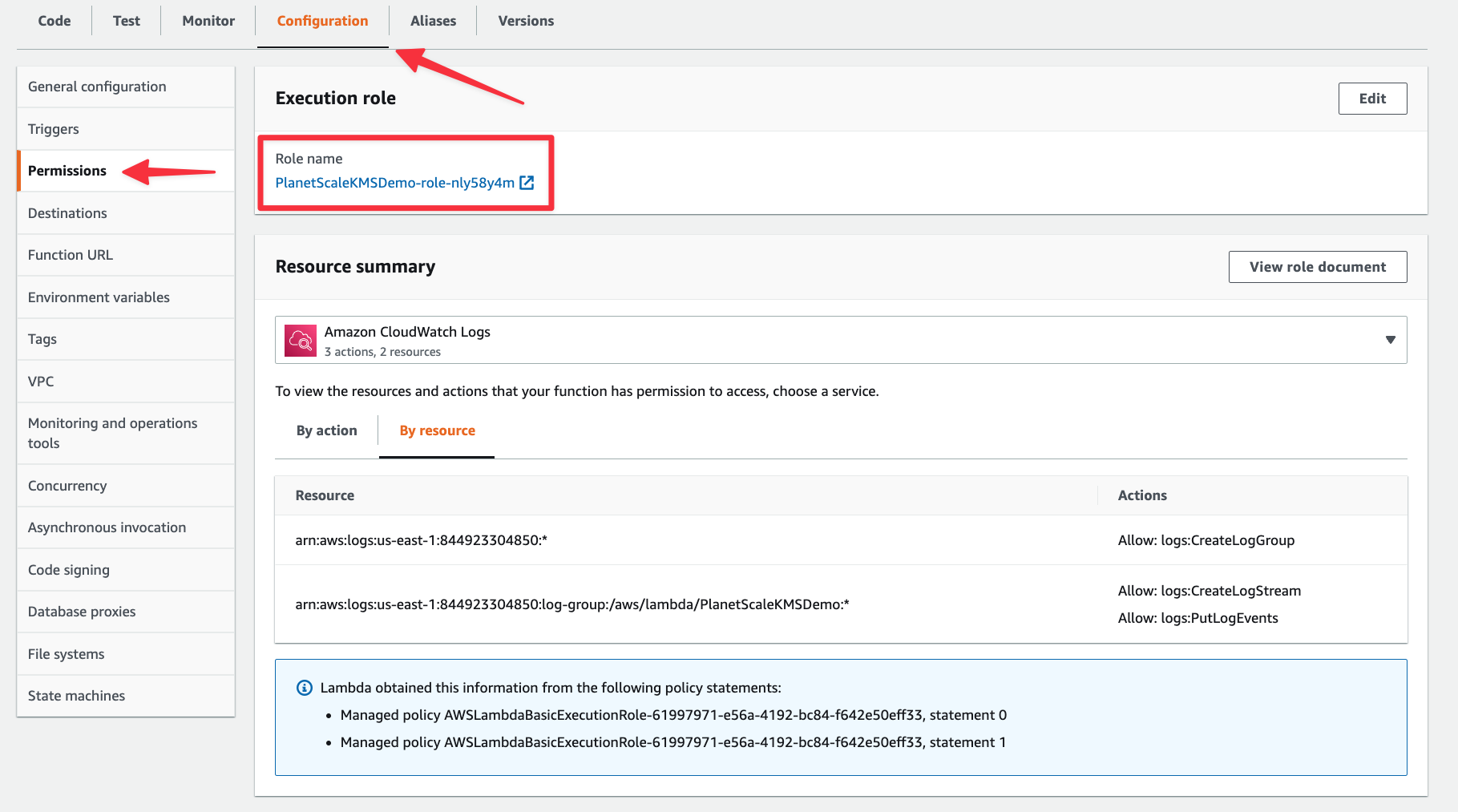Open Code signing section
1458x812 pixels.
[126, 570]
